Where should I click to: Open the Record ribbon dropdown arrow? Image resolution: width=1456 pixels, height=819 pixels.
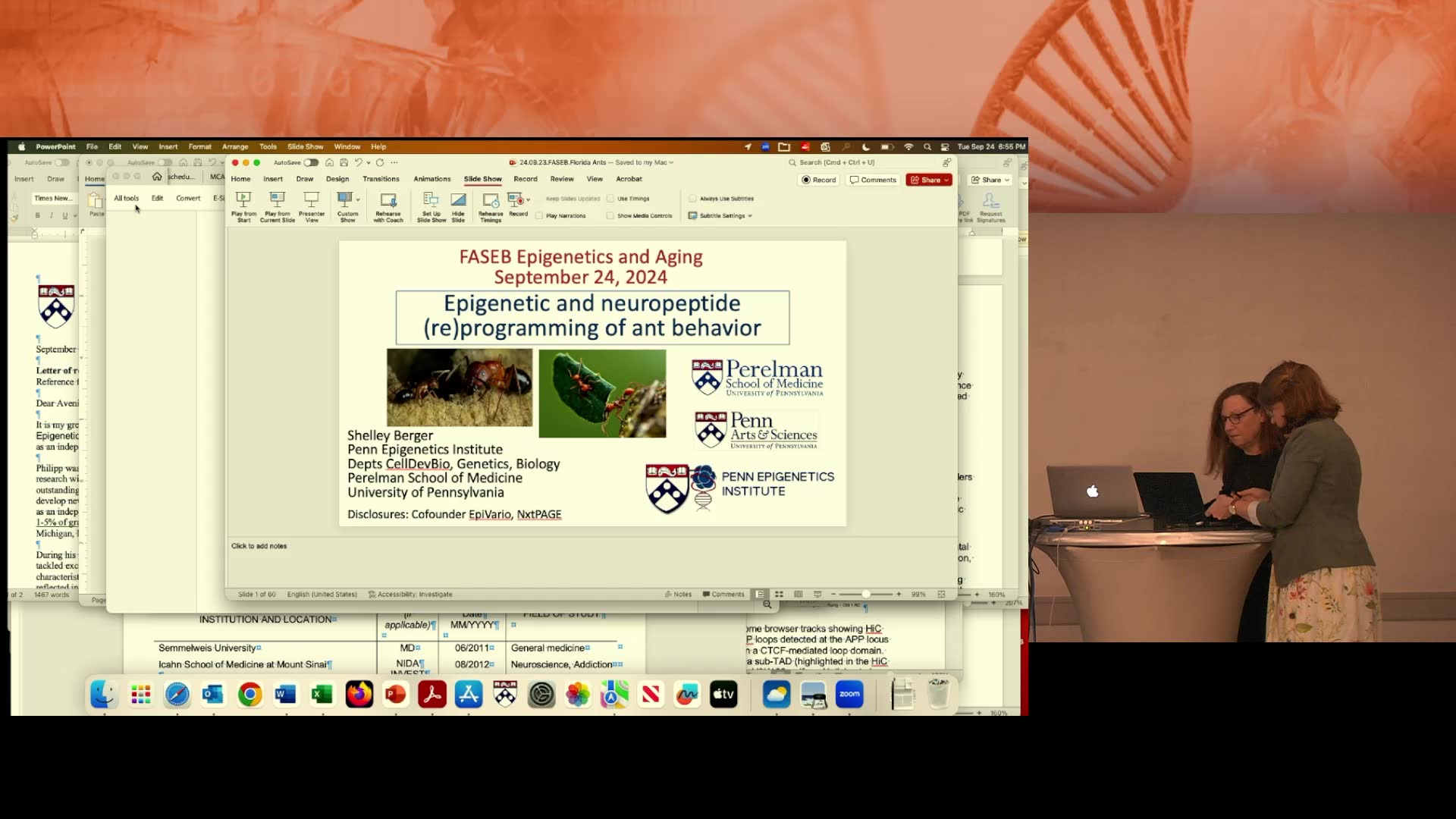pyautogui.click(x=528, y=199)
